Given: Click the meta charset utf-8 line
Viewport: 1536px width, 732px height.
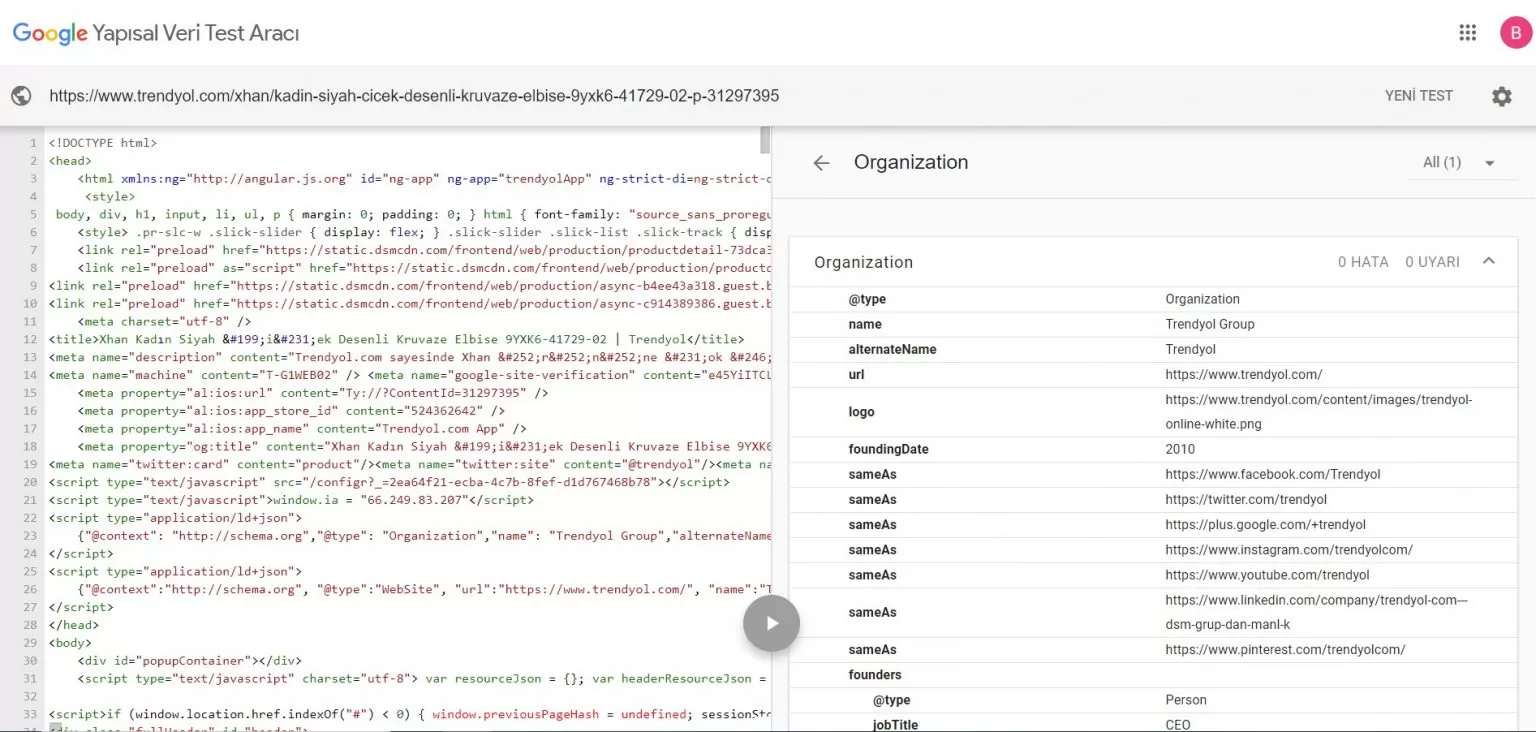Looking at the screenshot, I should pos(164,321).
